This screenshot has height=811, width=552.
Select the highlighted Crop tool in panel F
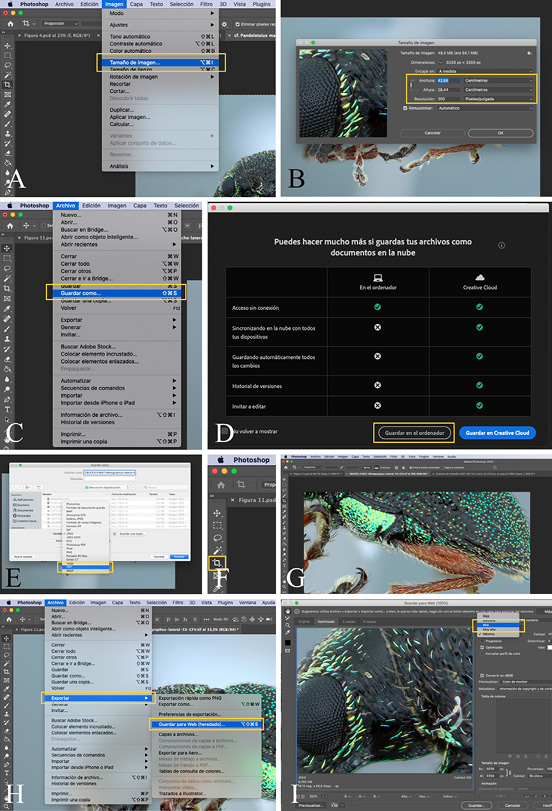[217, 563]
